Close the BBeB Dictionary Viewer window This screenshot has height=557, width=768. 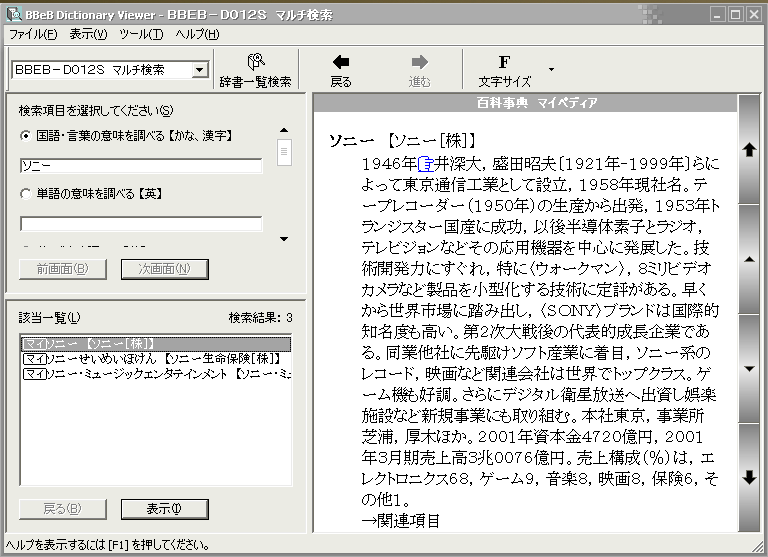[x=753, y=14]
